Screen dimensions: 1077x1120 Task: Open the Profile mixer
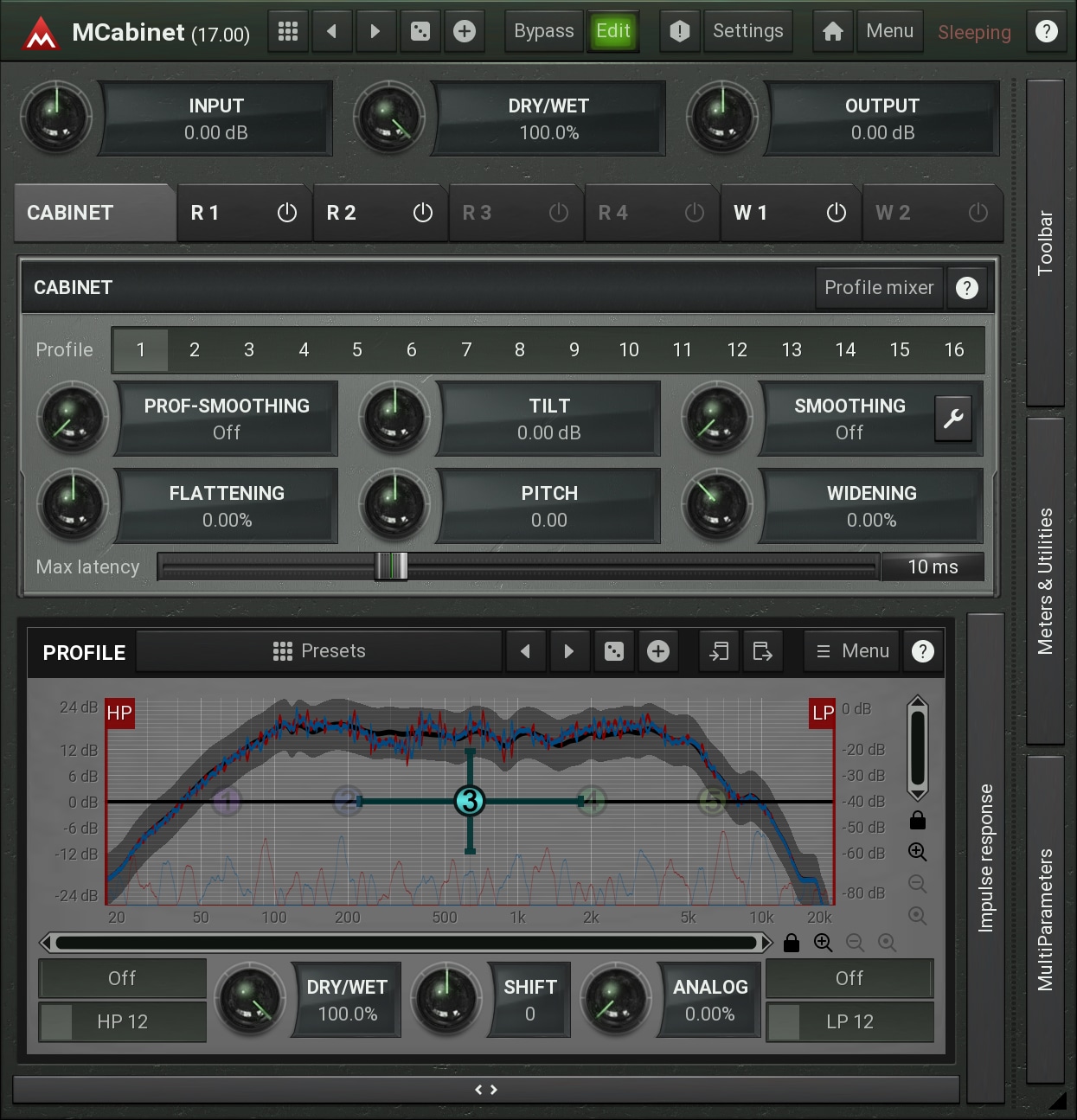point(878,288)
